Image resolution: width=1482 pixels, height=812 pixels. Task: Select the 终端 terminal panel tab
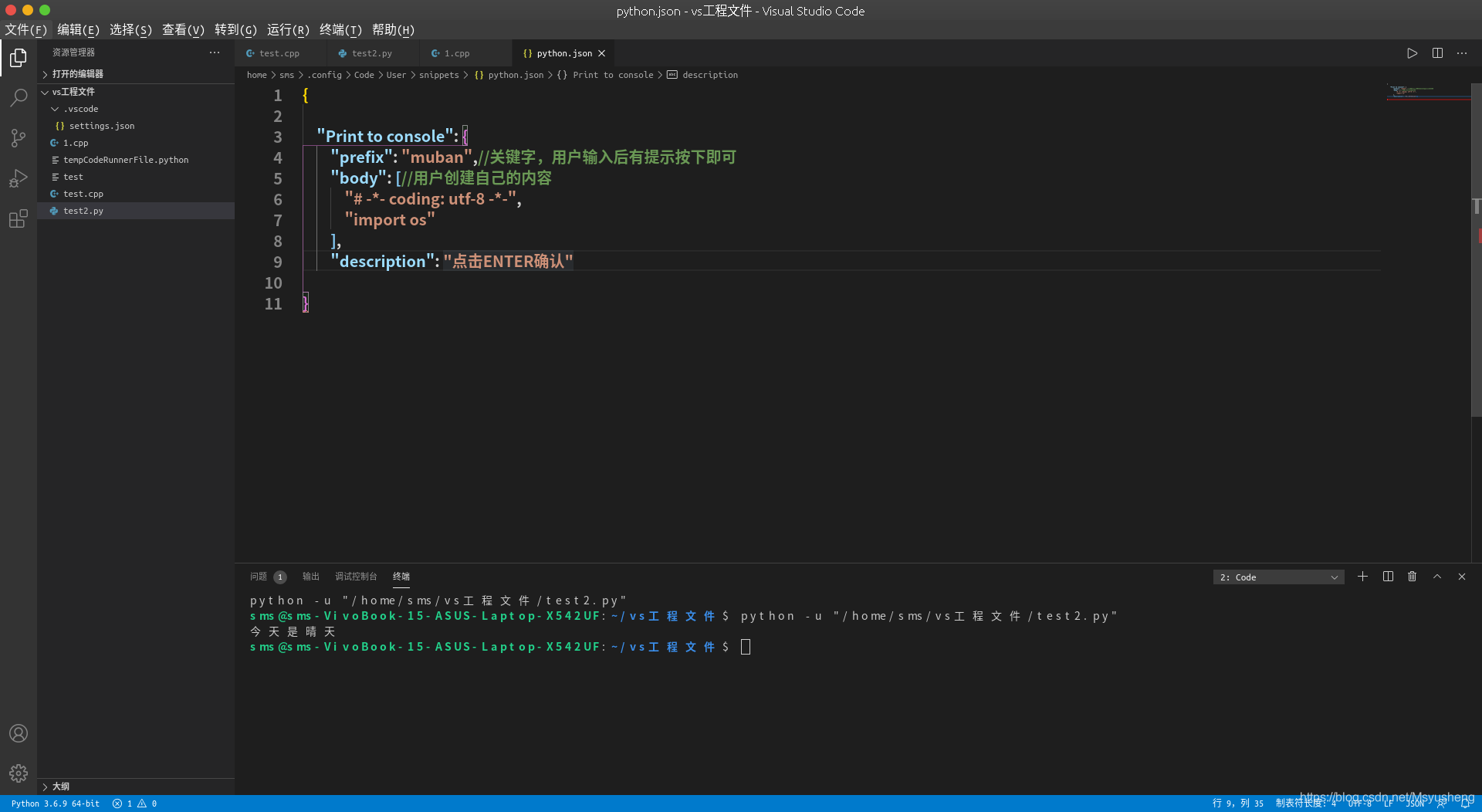click(401, 577)
